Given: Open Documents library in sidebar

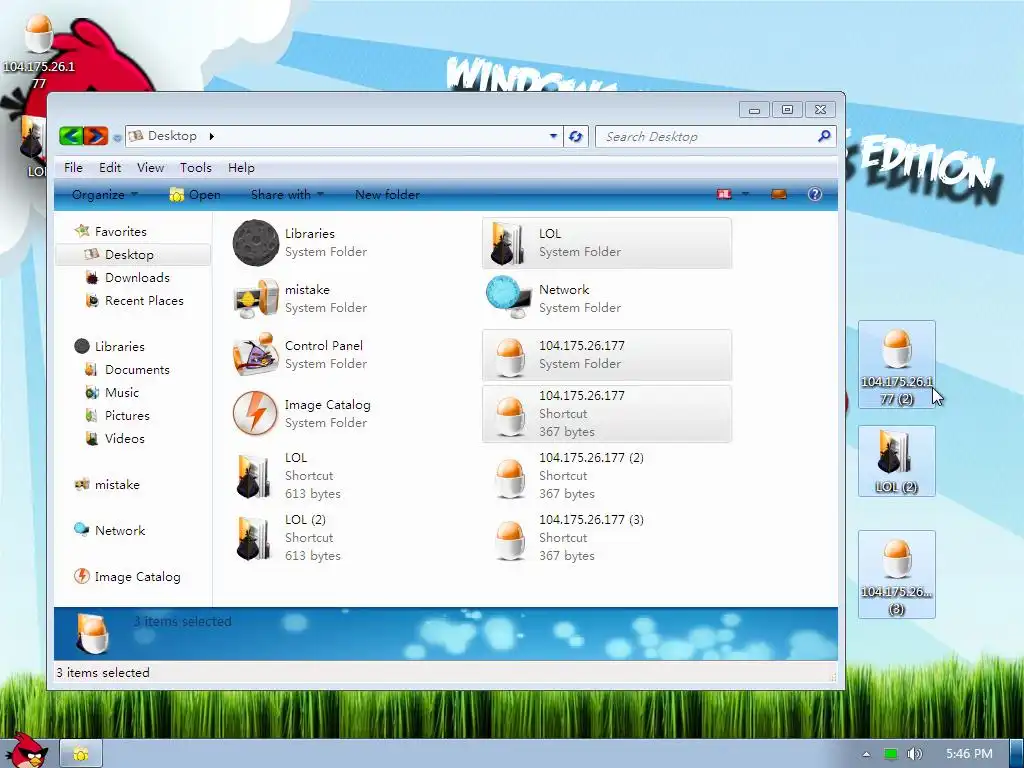Looking at the screenshot, I should tap(127, 370).
